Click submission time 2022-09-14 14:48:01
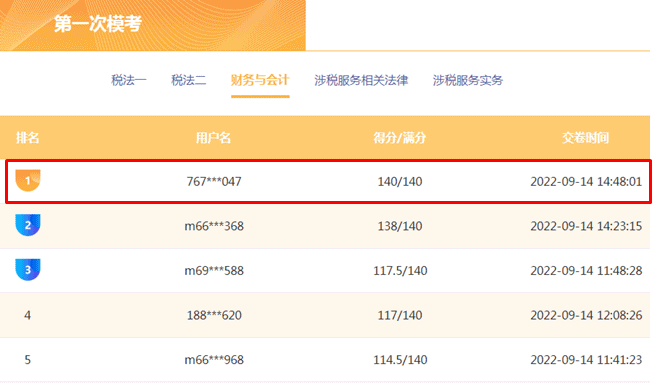The image size is (652, 388). click(x=586, y=182)
